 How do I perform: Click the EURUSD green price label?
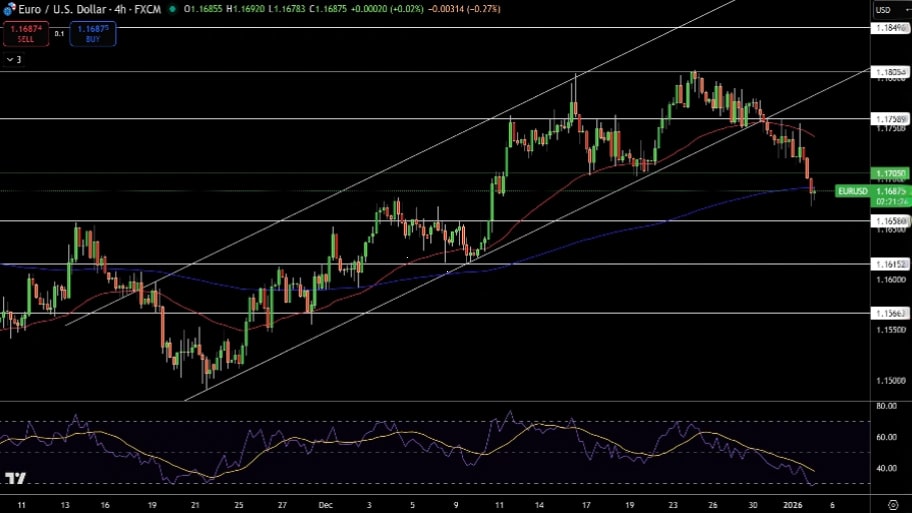coord(853,190)
